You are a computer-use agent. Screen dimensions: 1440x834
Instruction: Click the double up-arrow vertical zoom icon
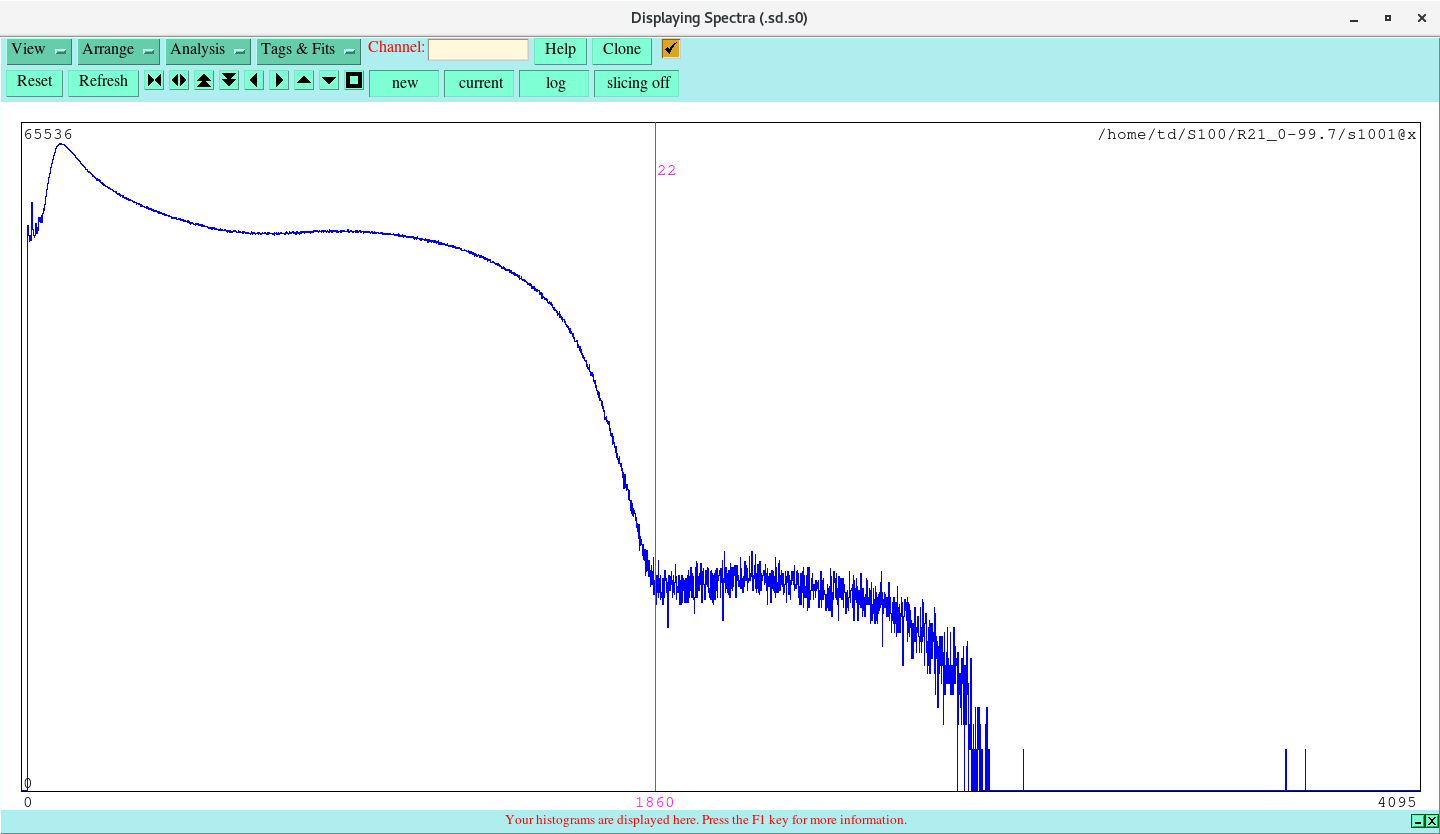pos(203,80)
